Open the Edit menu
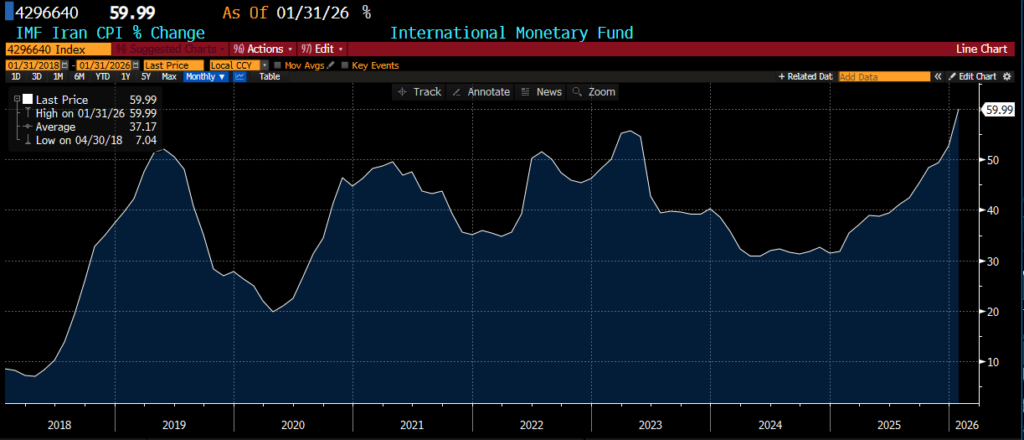Viewport: 1024px width, 440px height. 318,48
